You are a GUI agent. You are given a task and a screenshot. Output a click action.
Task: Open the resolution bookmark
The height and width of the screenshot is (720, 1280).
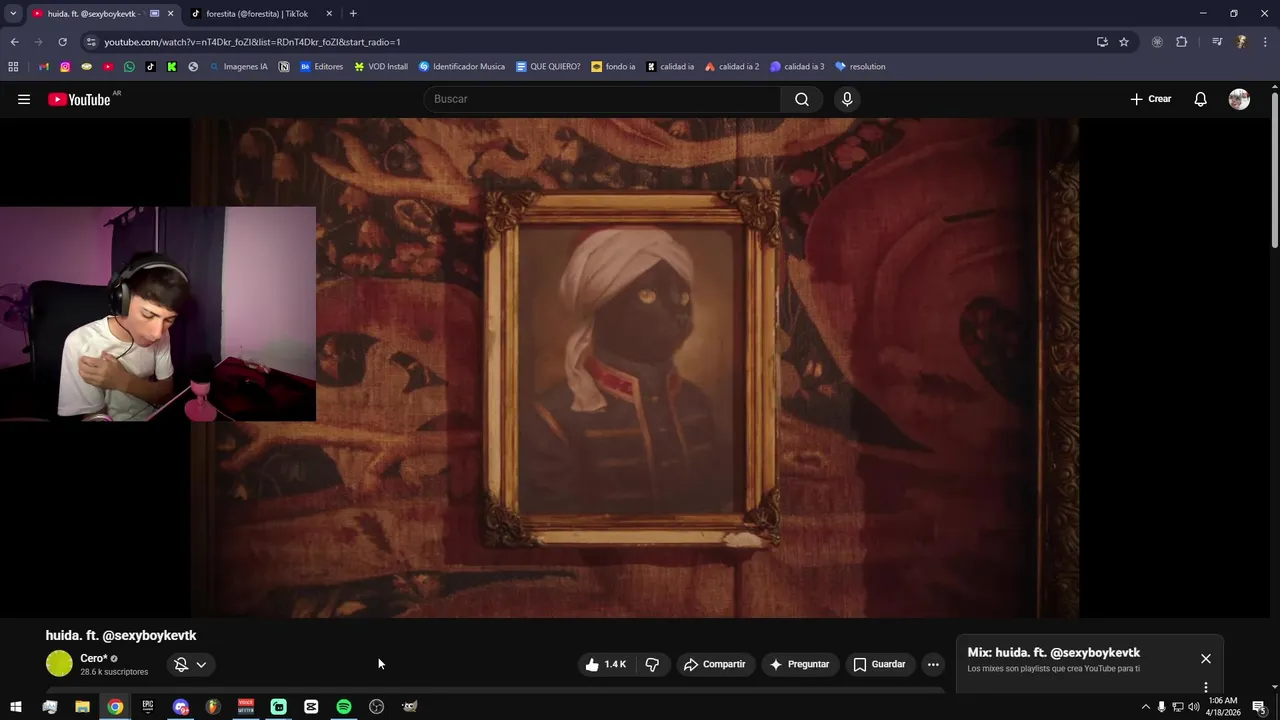[860, 67]
